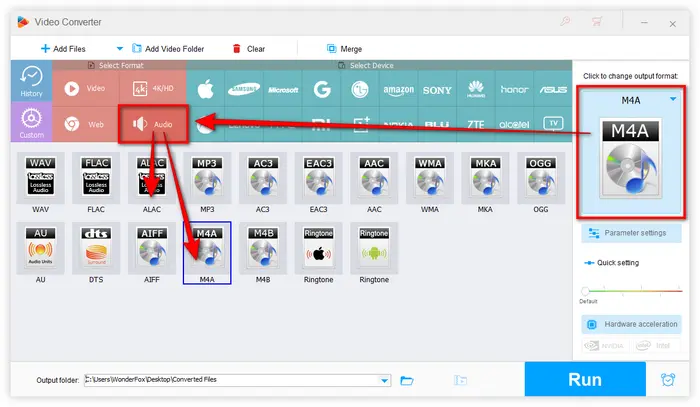Viewport: 700px width, 407px height.
Task: Open the Alcatel device category
Action: click(514, 124)
